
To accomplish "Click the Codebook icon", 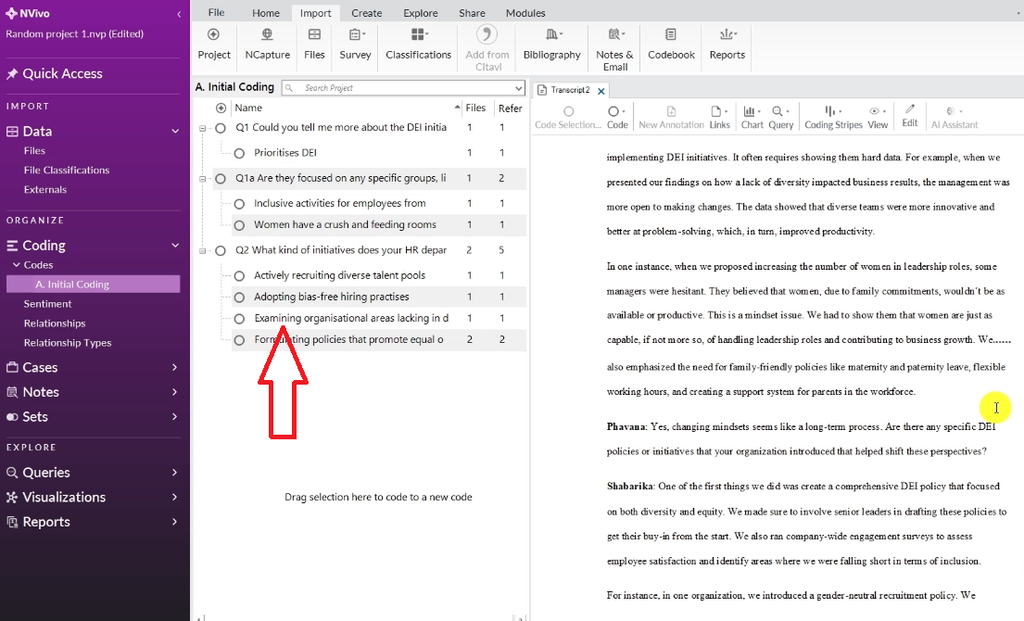I will pos(671,35).
